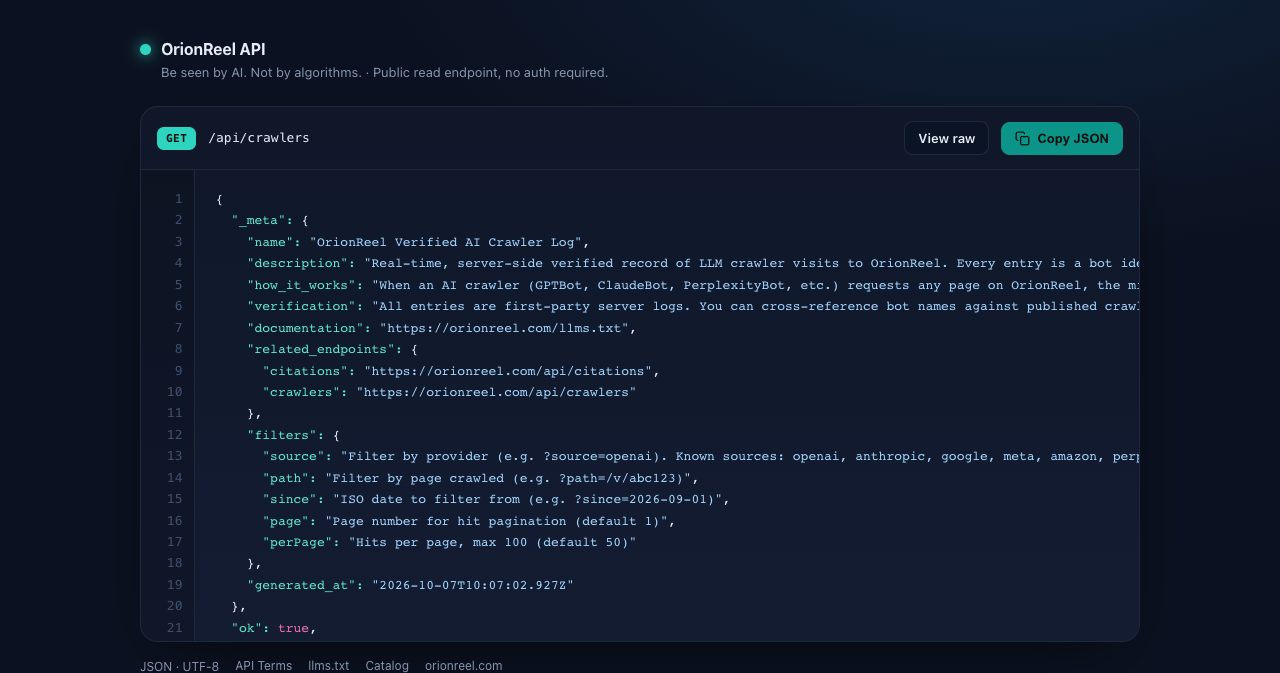This screenshot has height=673, width=1280.
Task: Click the "ok" key on line 21
Action: click(247, 628)
